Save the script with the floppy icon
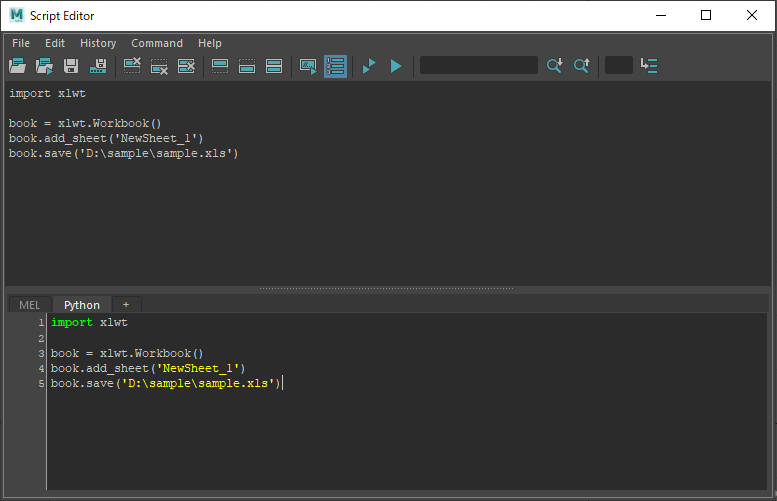Screen dimensions: 777x501 point(71,66)
